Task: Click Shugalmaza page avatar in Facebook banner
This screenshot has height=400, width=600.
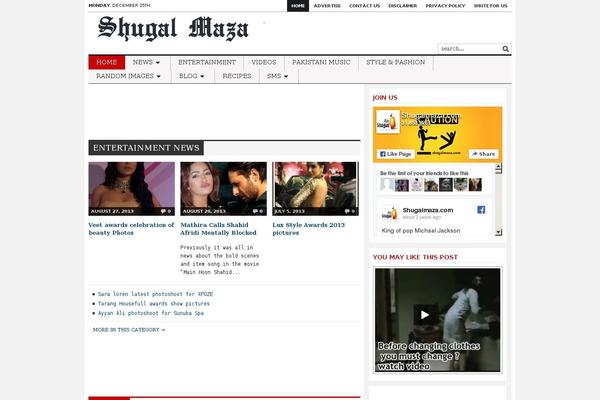Action: (388, 122)
